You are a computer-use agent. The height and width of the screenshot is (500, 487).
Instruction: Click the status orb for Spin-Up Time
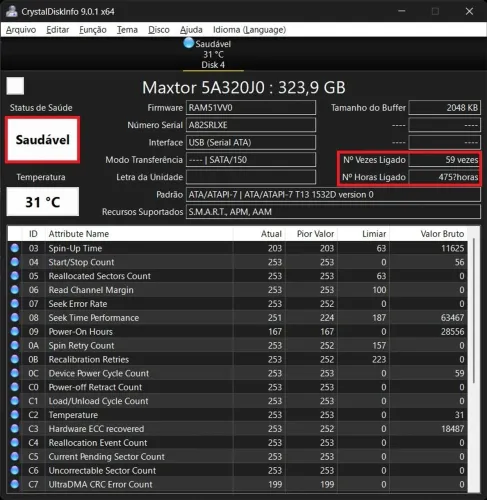point(15,248)
